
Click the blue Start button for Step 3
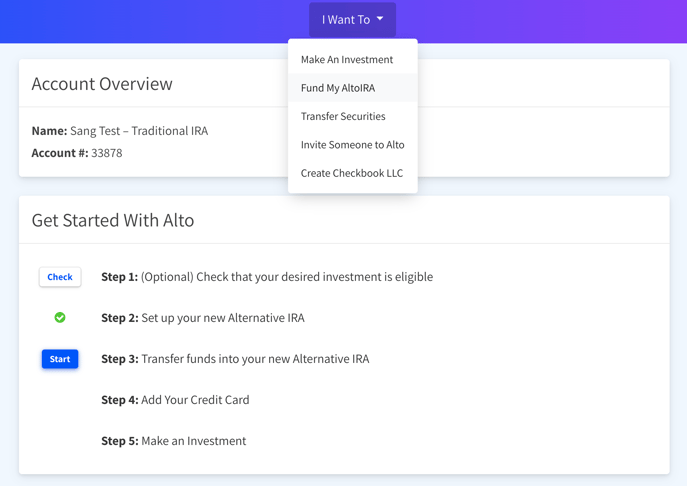pyautogui.click(x=60, y=359)
